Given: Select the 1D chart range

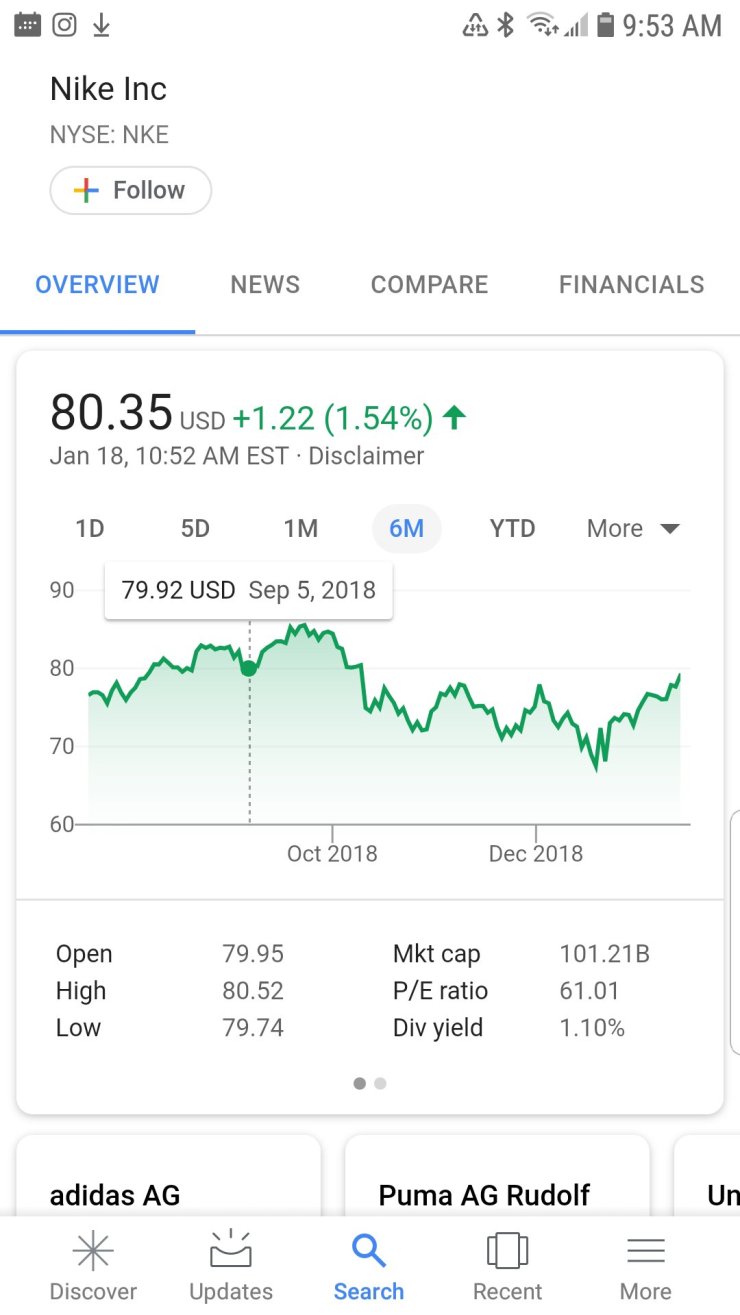Looking at the screenshot, I should [x=90, y=528].
